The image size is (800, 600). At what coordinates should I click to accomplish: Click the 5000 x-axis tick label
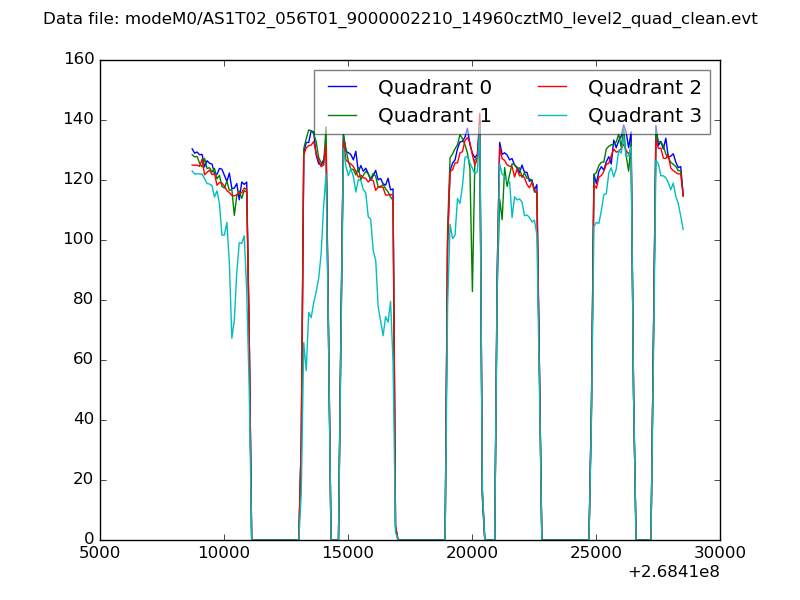[x=100, y=552]
